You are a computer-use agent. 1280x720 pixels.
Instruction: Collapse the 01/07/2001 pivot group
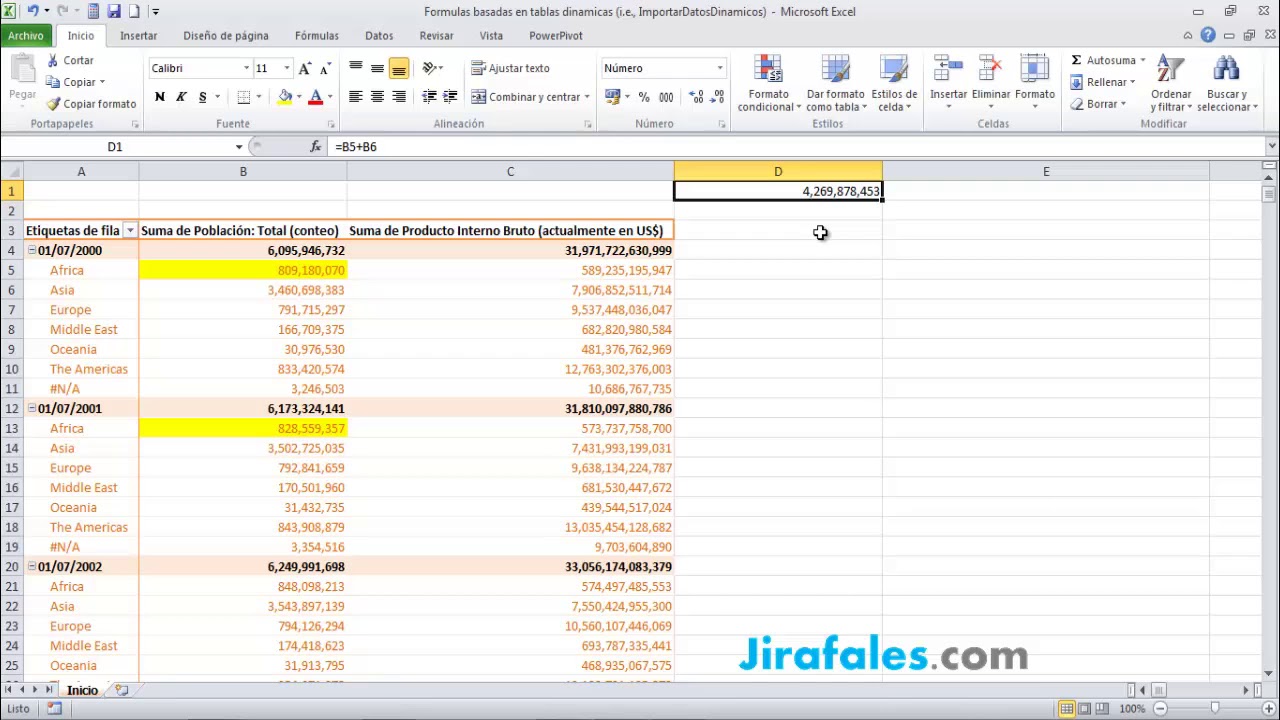31,408
